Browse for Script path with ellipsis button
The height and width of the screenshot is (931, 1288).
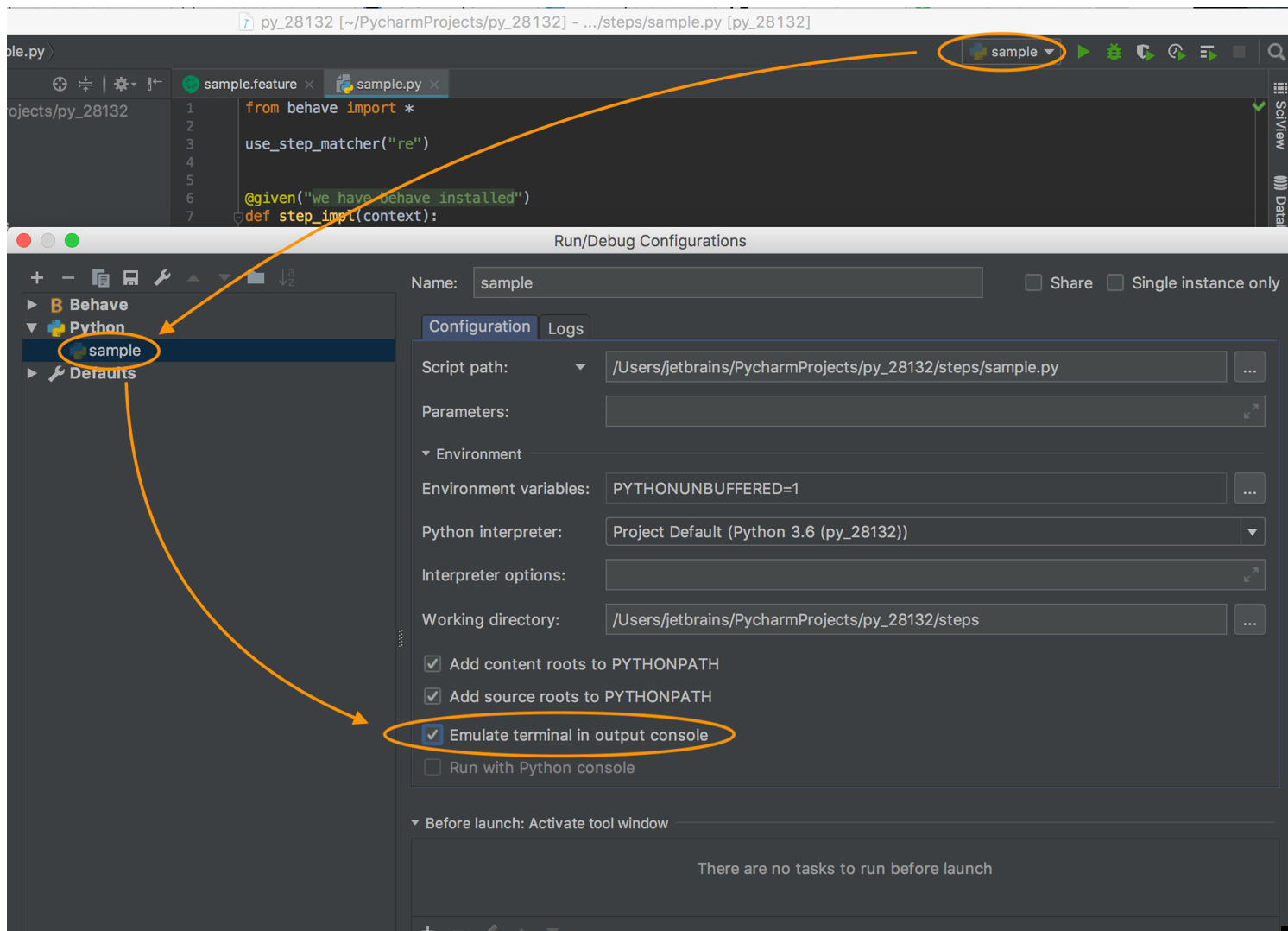click(x=1249, y=366)
